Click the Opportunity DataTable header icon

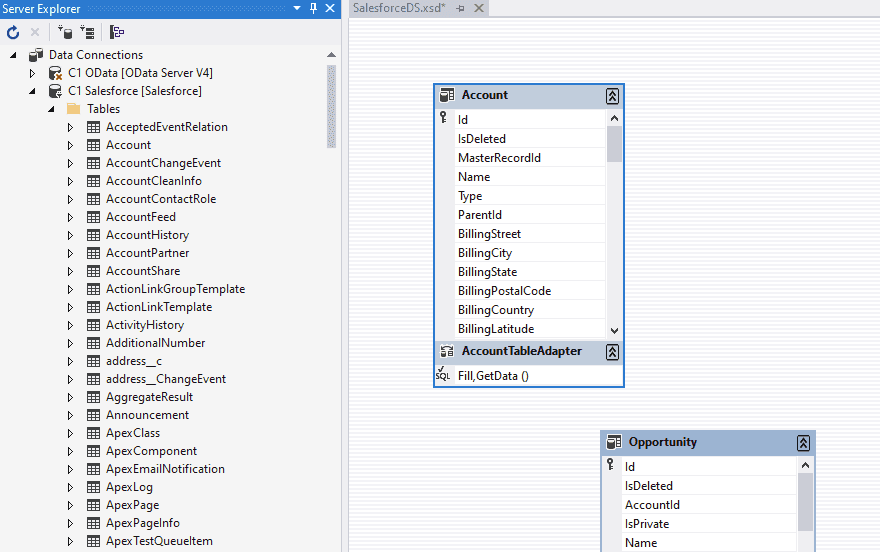click(614, 442)
